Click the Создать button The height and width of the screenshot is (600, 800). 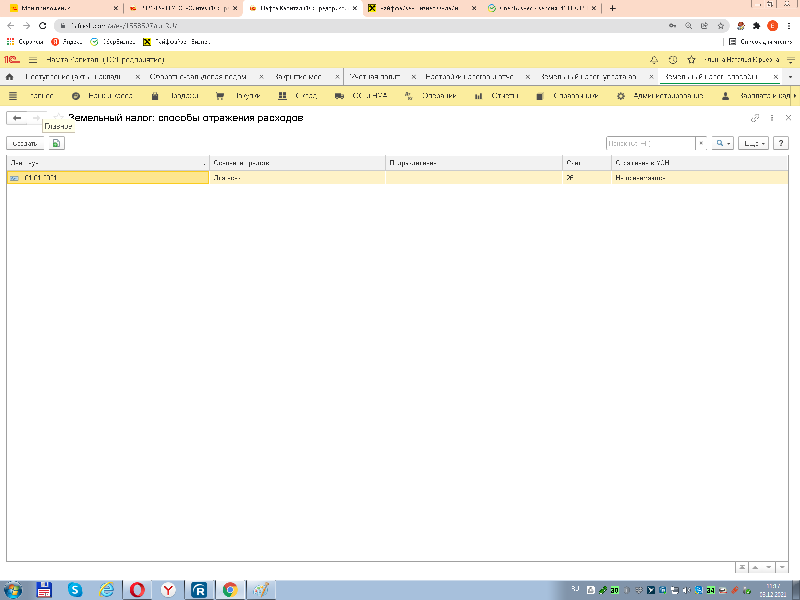tap(25, 143)
